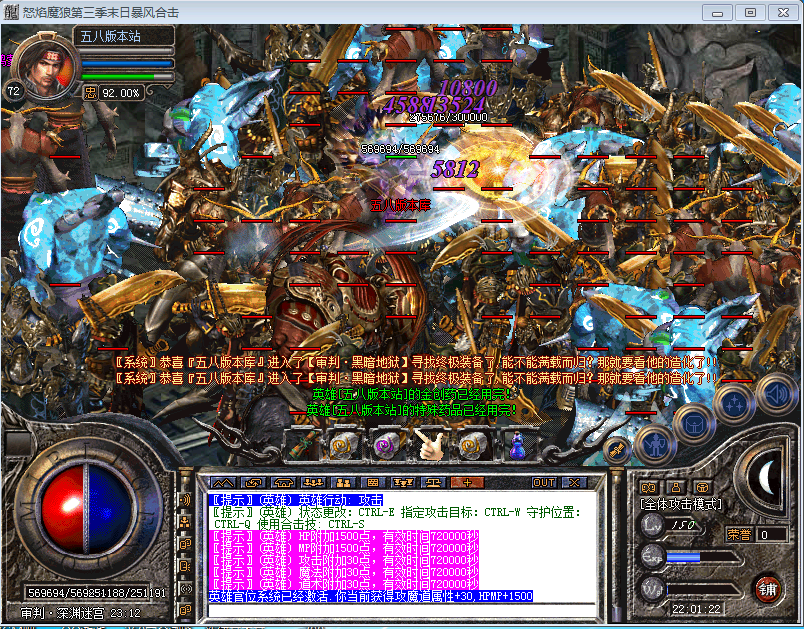Use the purple spiral stone quick slot item
This screenshot has width=804, height=629.
click(x=385, y=444)
